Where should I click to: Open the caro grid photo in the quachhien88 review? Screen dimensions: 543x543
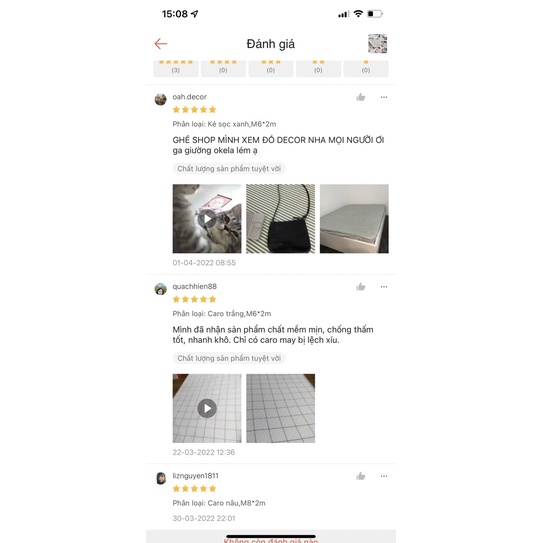click(281, 408)
